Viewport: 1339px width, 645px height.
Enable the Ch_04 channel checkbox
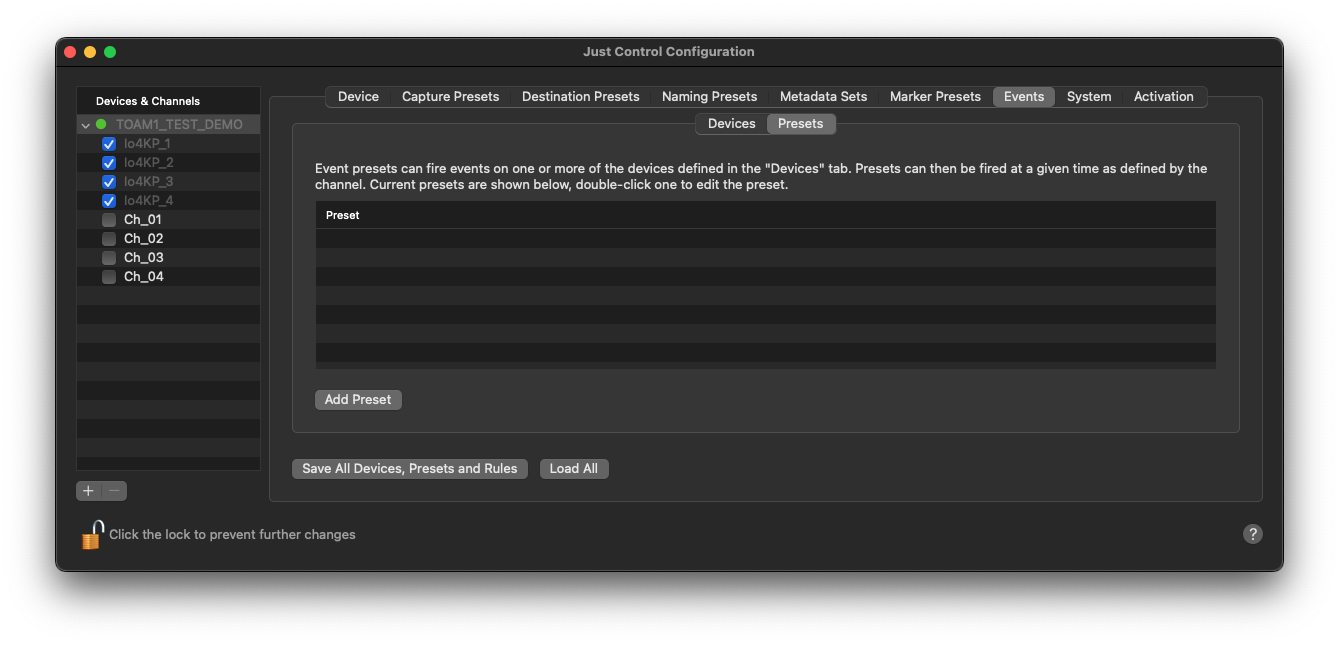pos(109,277)
